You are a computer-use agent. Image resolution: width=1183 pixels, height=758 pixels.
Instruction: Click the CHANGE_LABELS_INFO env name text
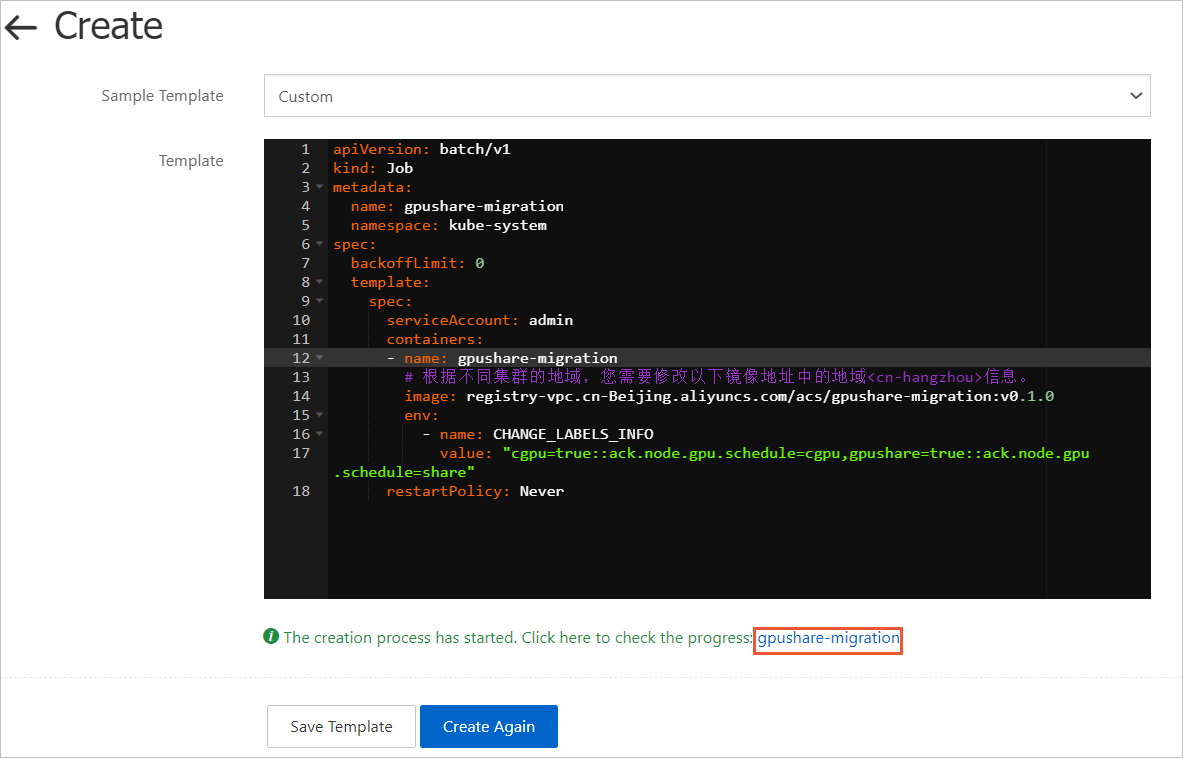[573, 434]
